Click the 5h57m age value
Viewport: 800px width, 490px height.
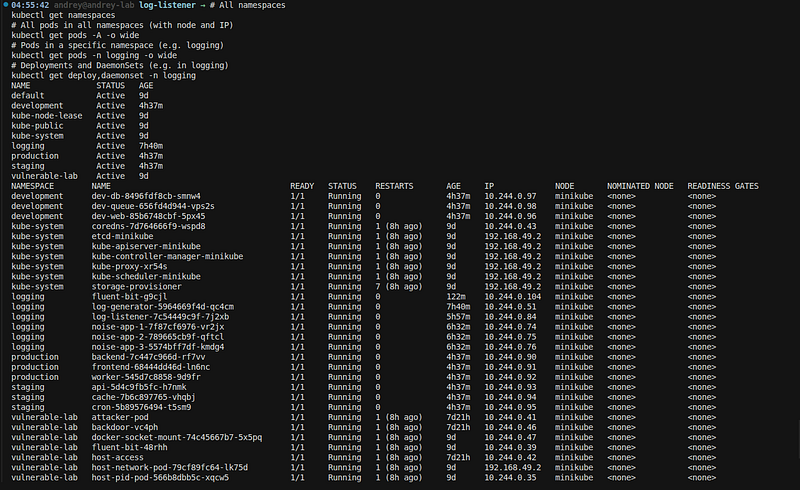pos(458,317)
